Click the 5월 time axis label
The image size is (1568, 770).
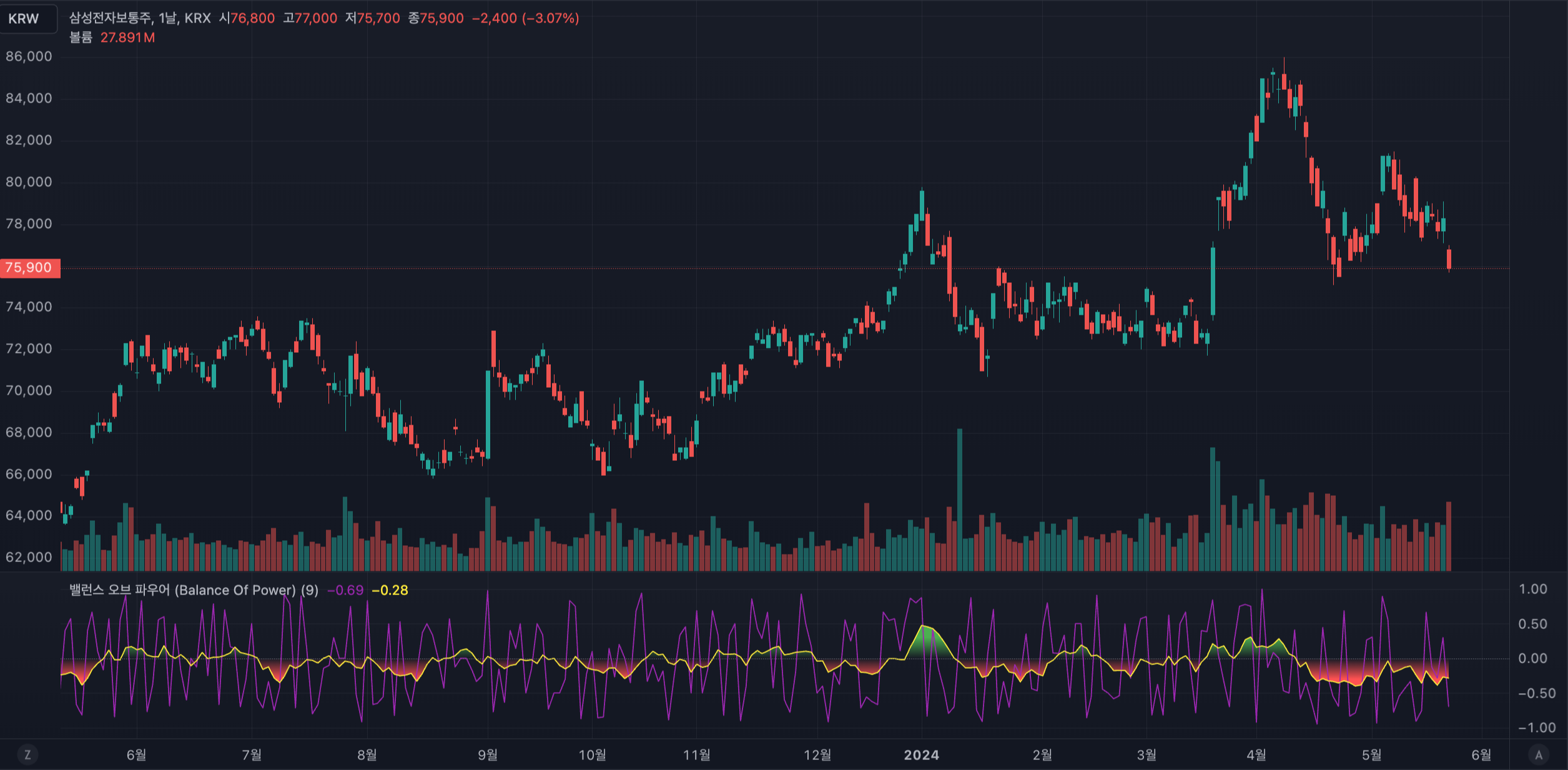pyautogui.click(x=1372, y=755)
